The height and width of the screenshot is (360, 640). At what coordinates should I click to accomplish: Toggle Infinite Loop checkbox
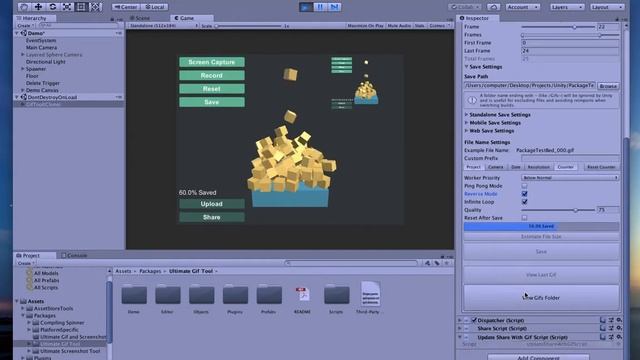(x=524, y=202)
